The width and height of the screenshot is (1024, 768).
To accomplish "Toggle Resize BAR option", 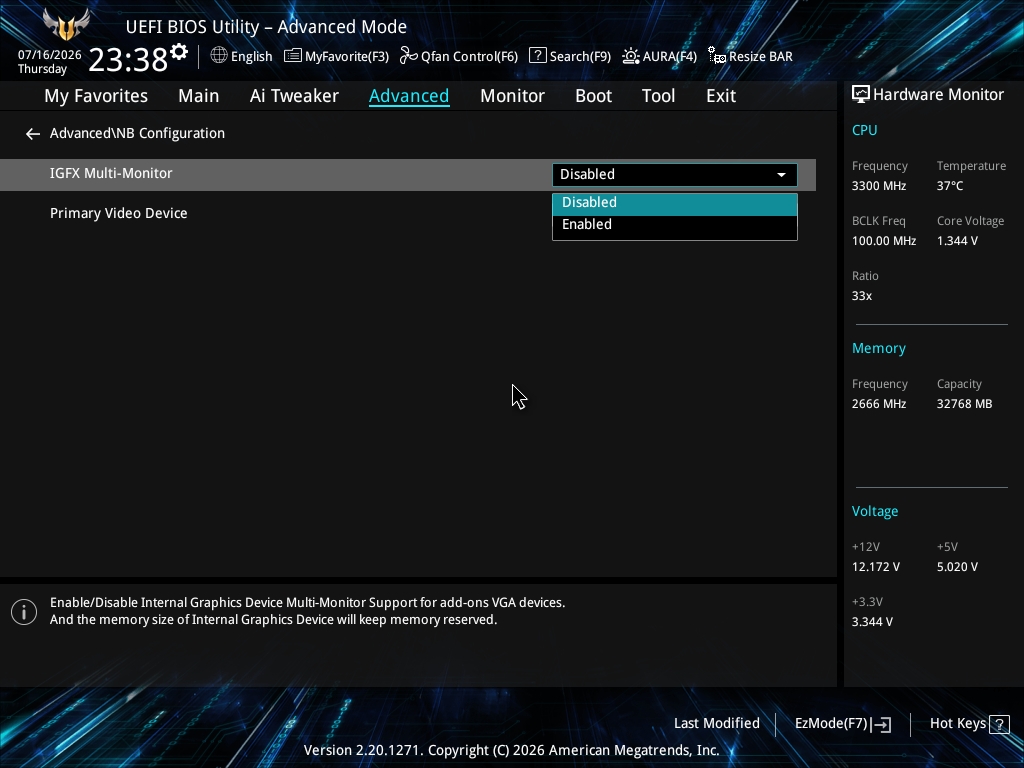I will coord(750,56).
